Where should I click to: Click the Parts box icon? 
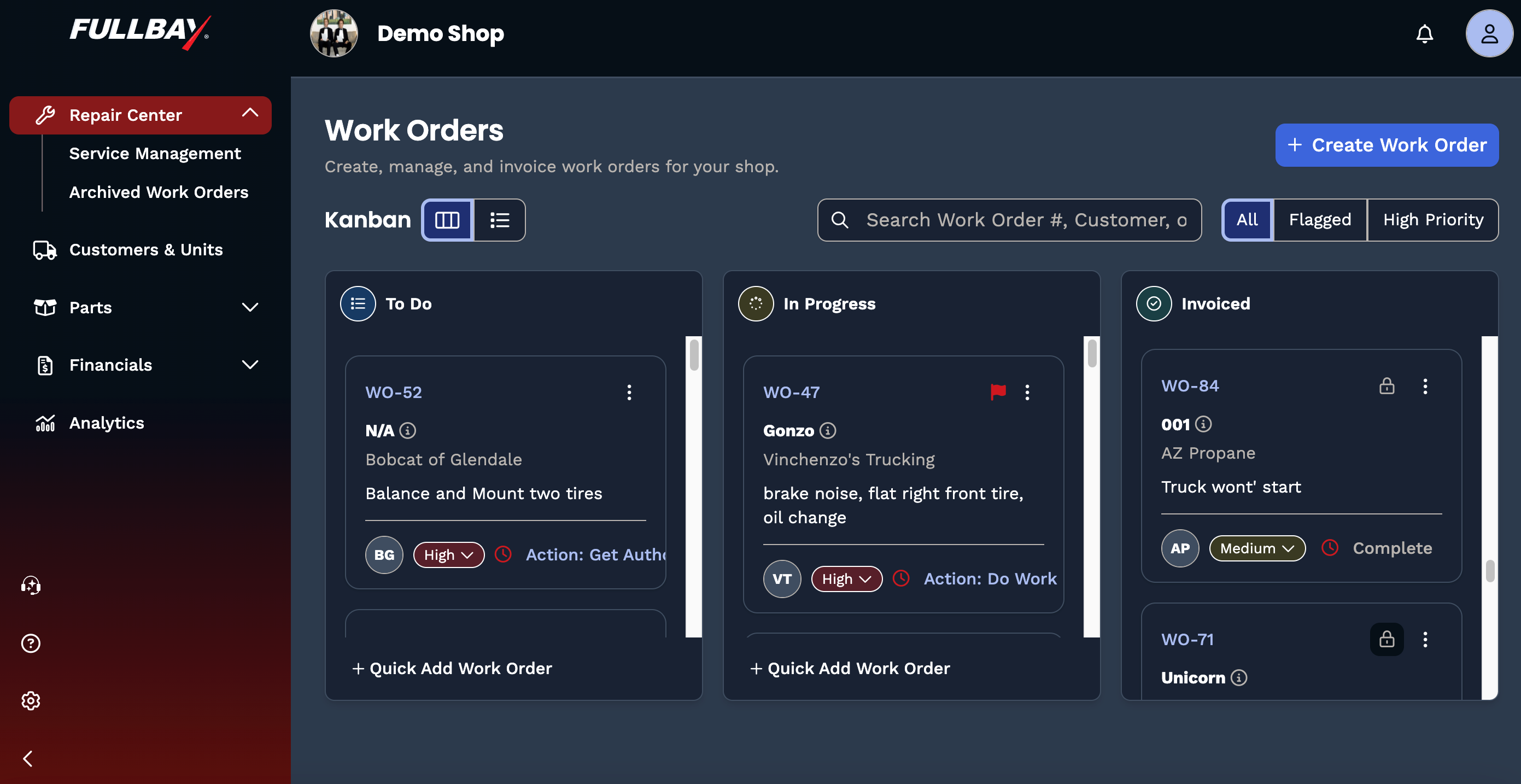click(x=45, y=307)
